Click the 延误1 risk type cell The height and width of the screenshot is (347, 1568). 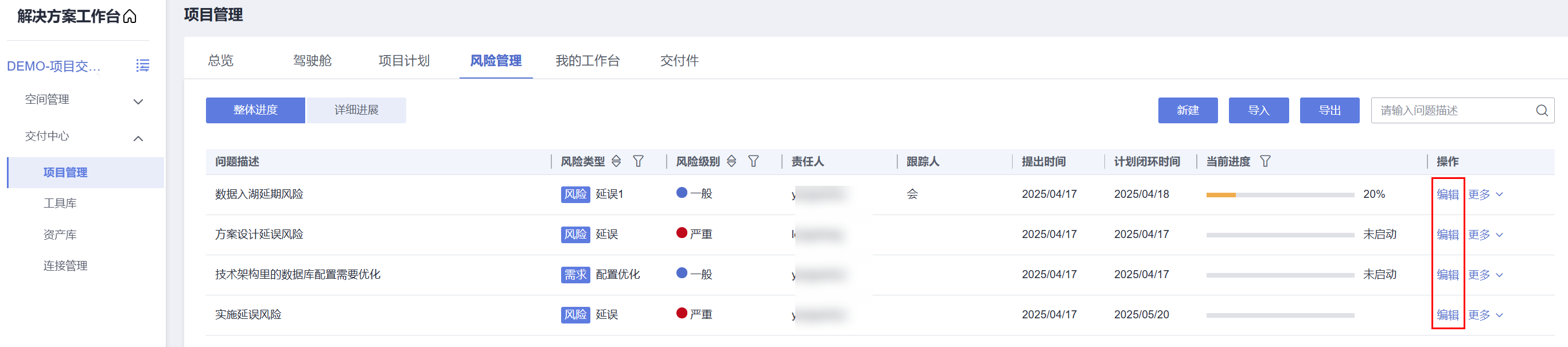(x=609, y=194)
